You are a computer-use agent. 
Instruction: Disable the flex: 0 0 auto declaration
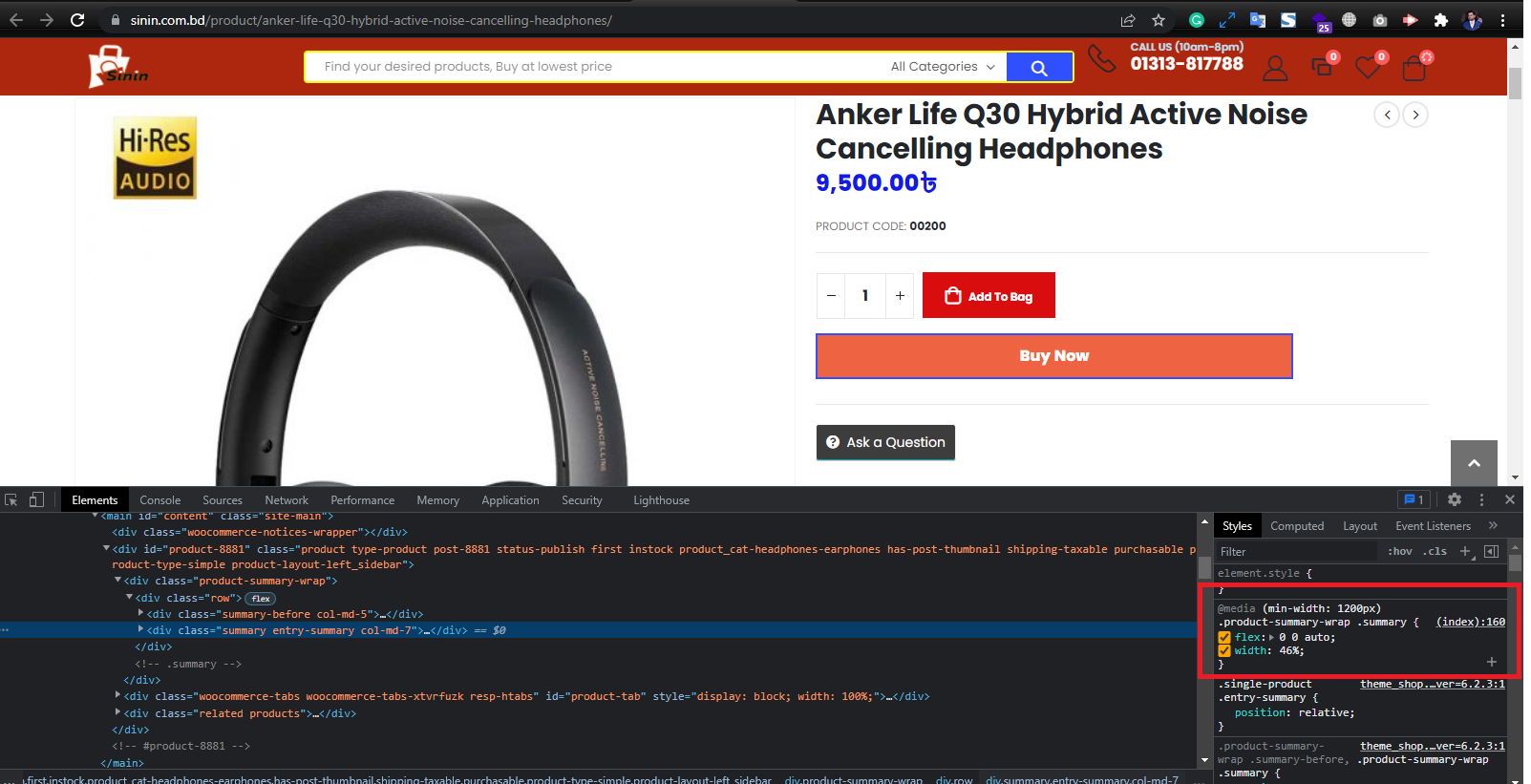tap(1224, 638)
